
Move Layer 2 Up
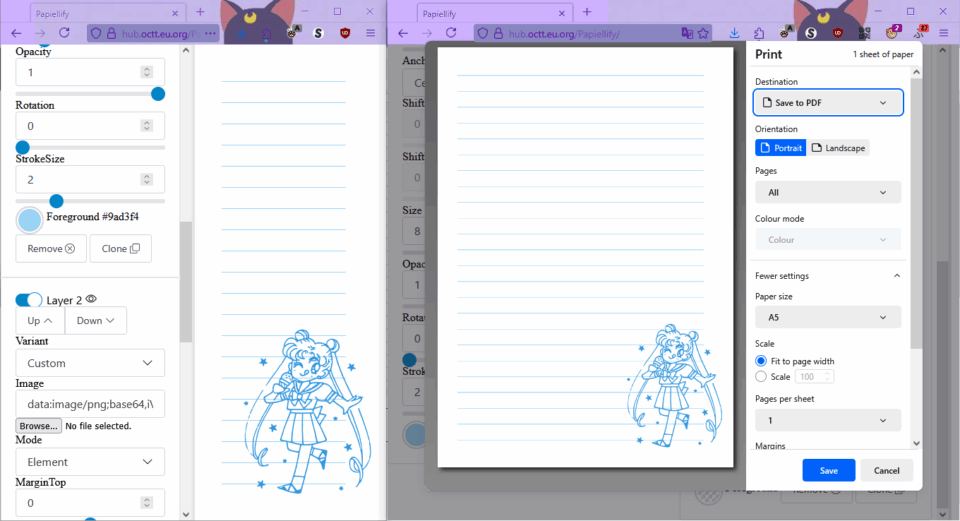(40, 320)
